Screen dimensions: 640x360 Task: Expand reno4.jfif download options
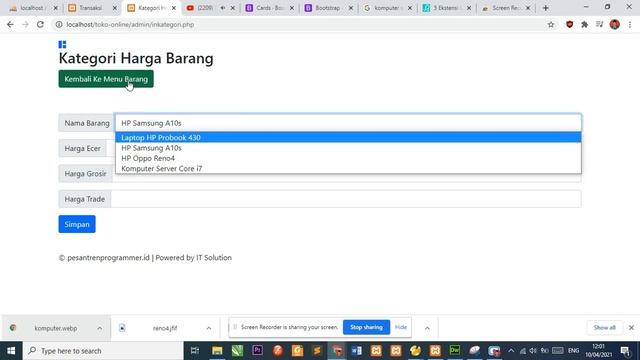(x=209, y=328)
